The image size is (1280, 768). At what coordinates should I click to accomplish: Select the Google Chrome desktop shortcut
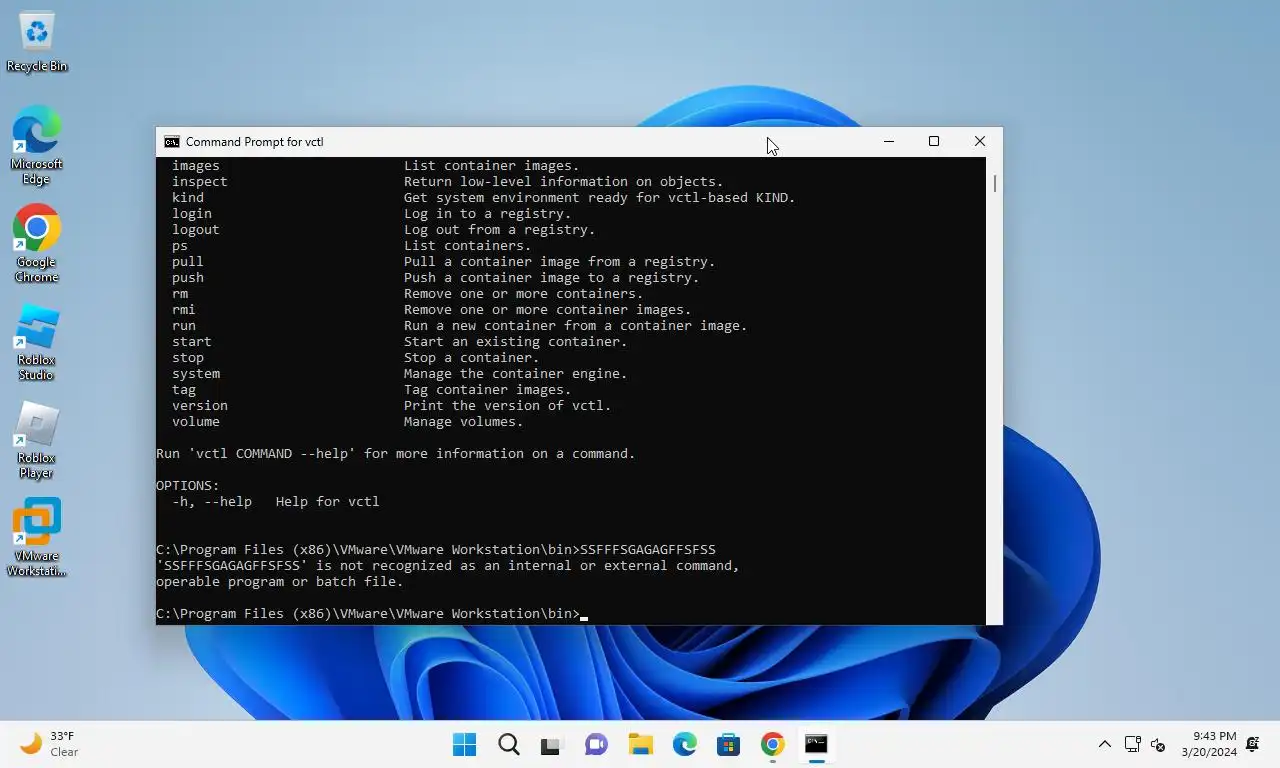36,244
